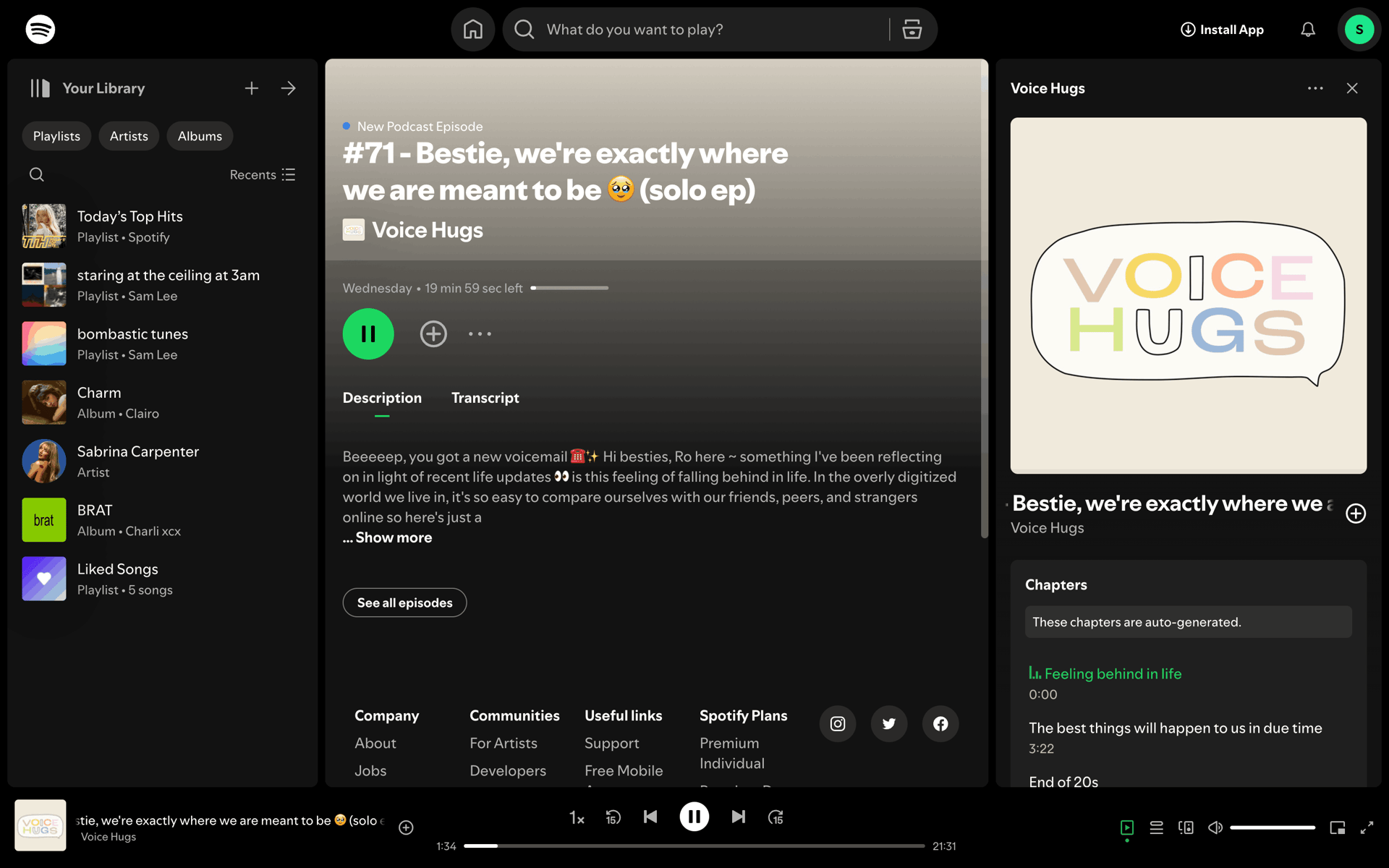This screenshot has width=1389, height=868.
Task: Toggle Now Playing view icon
Action: pos(1127,827)
